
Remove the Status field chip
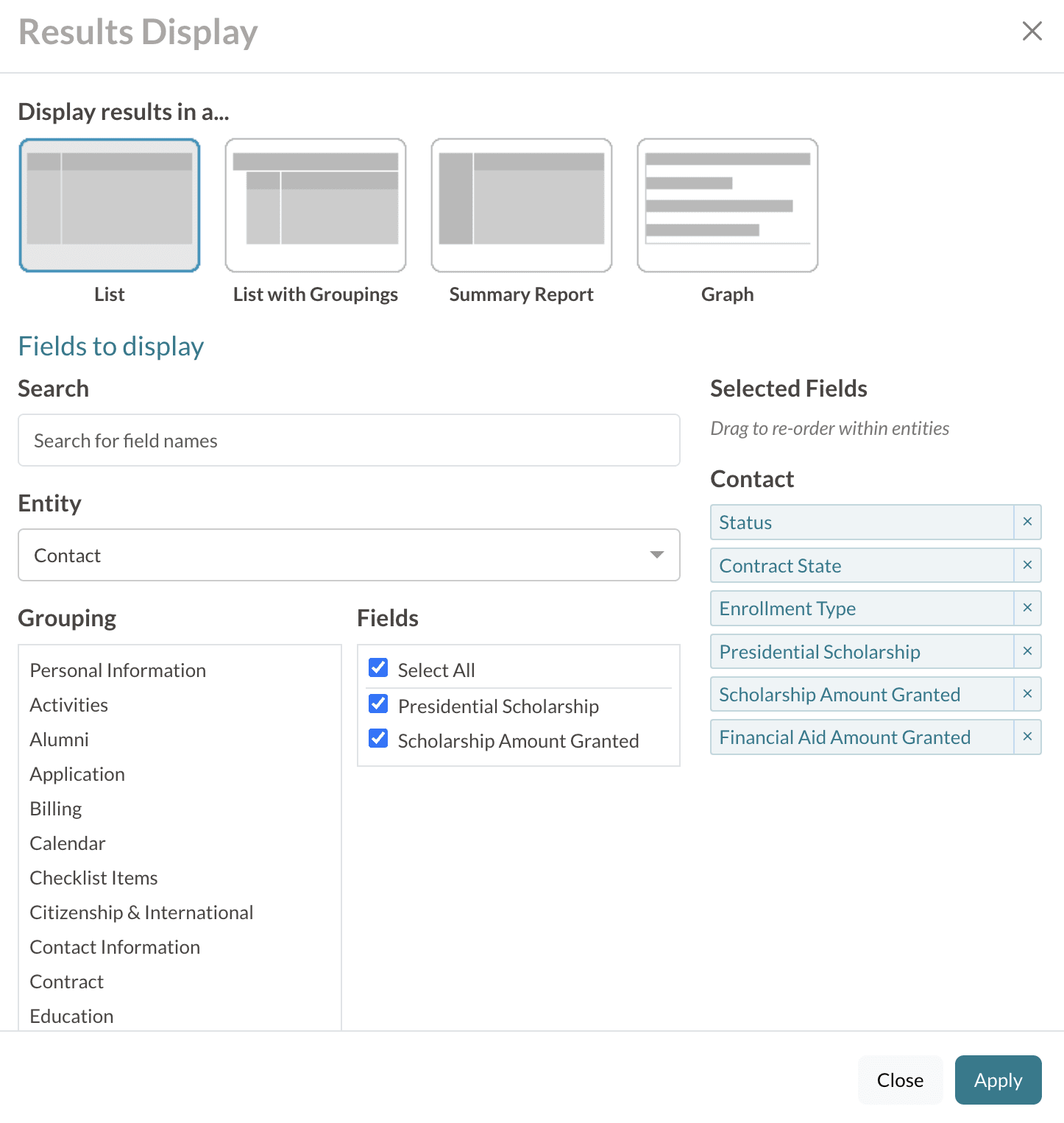tap(1027, 522)
